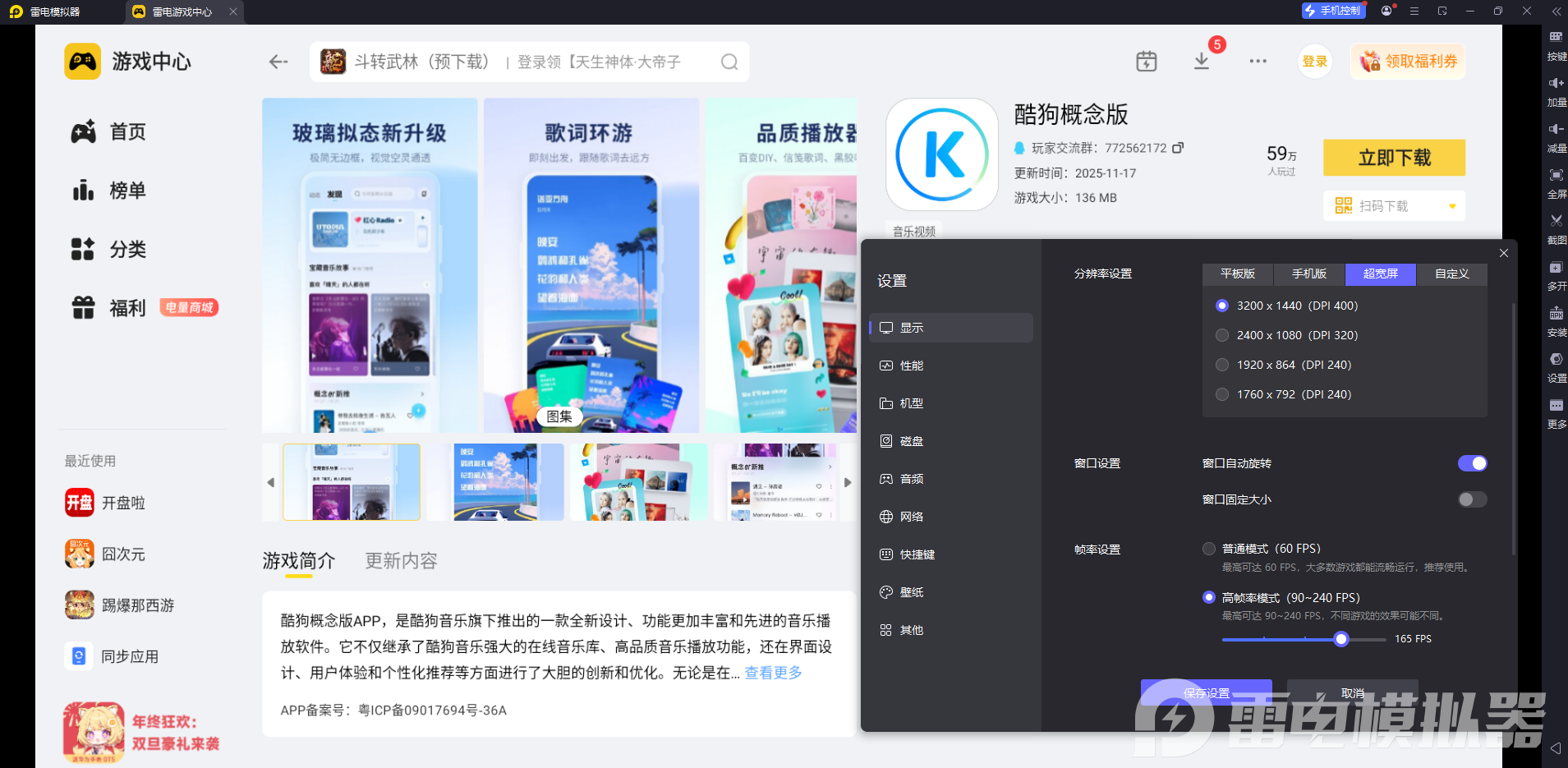Open the Performance settings section
The image size is (1568, 768).
pyautogui.click(x=911, y=366)
